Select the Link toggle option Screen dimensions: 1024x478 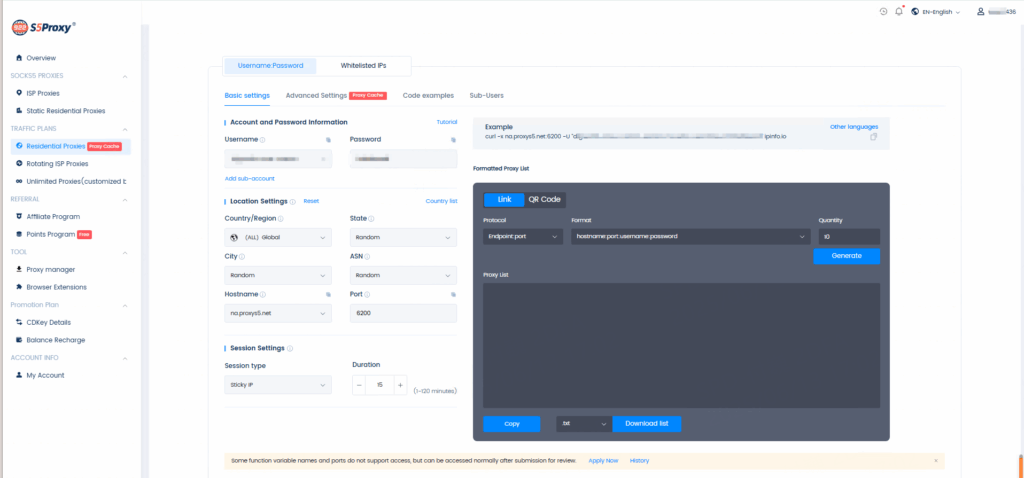click(x=504, y=200)
